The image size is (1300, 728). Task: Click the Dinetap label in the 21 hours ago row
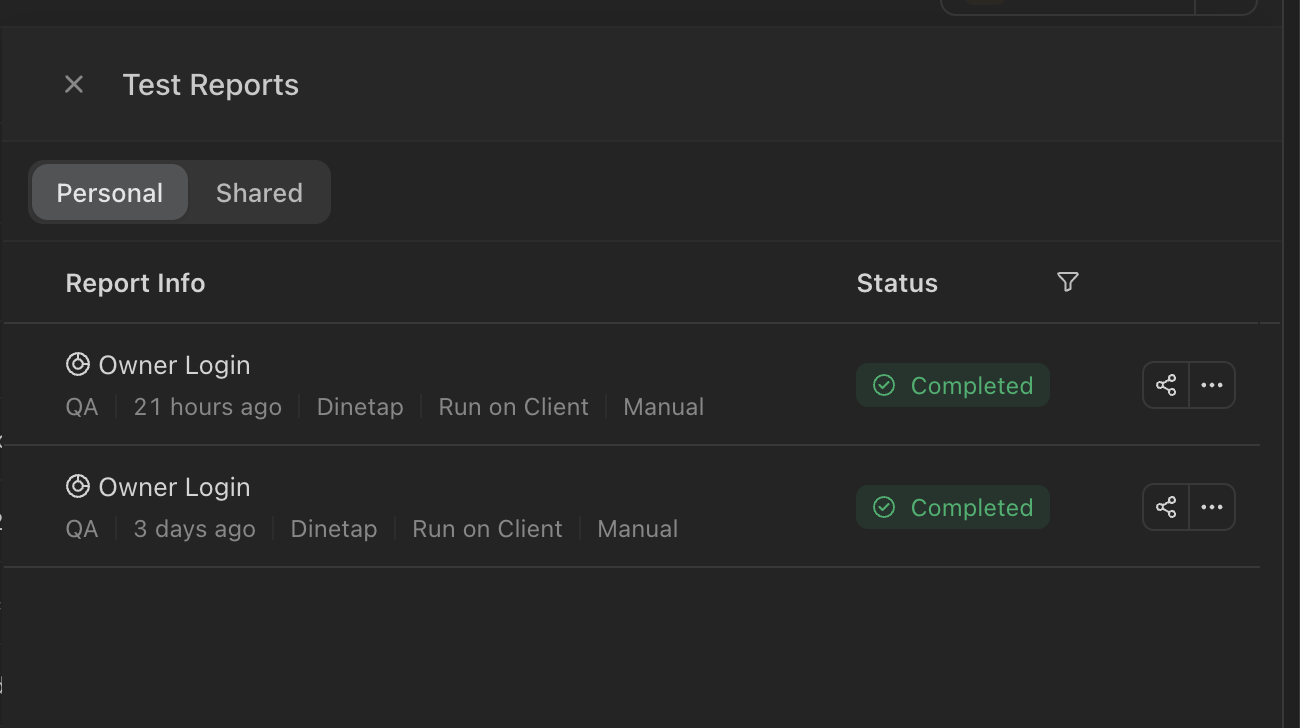tap(360, 408)
